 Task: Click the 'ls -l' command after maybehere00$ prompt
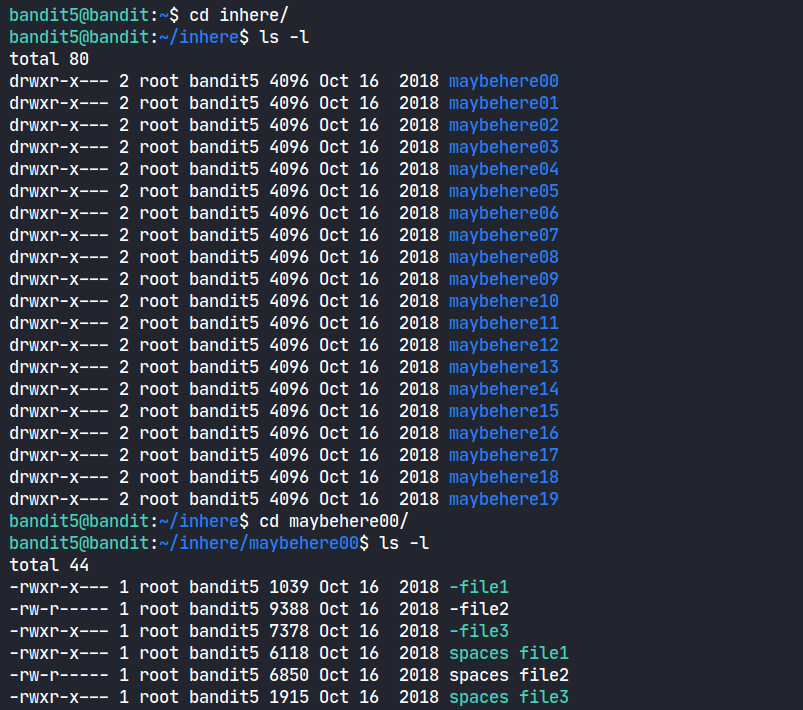click(x=404, y=543)
